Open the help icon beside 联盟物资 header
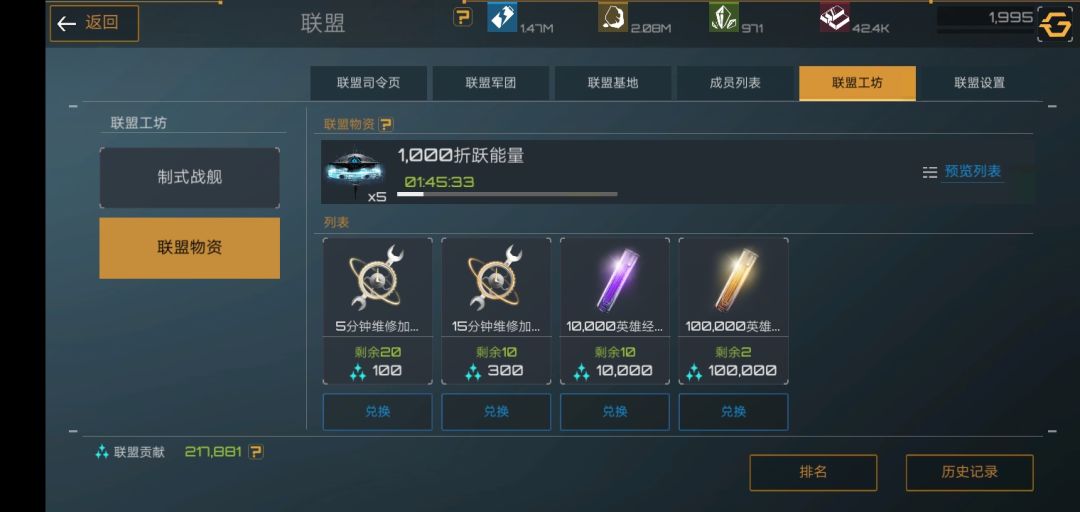The image size is (1080, 512). (386, 124)
